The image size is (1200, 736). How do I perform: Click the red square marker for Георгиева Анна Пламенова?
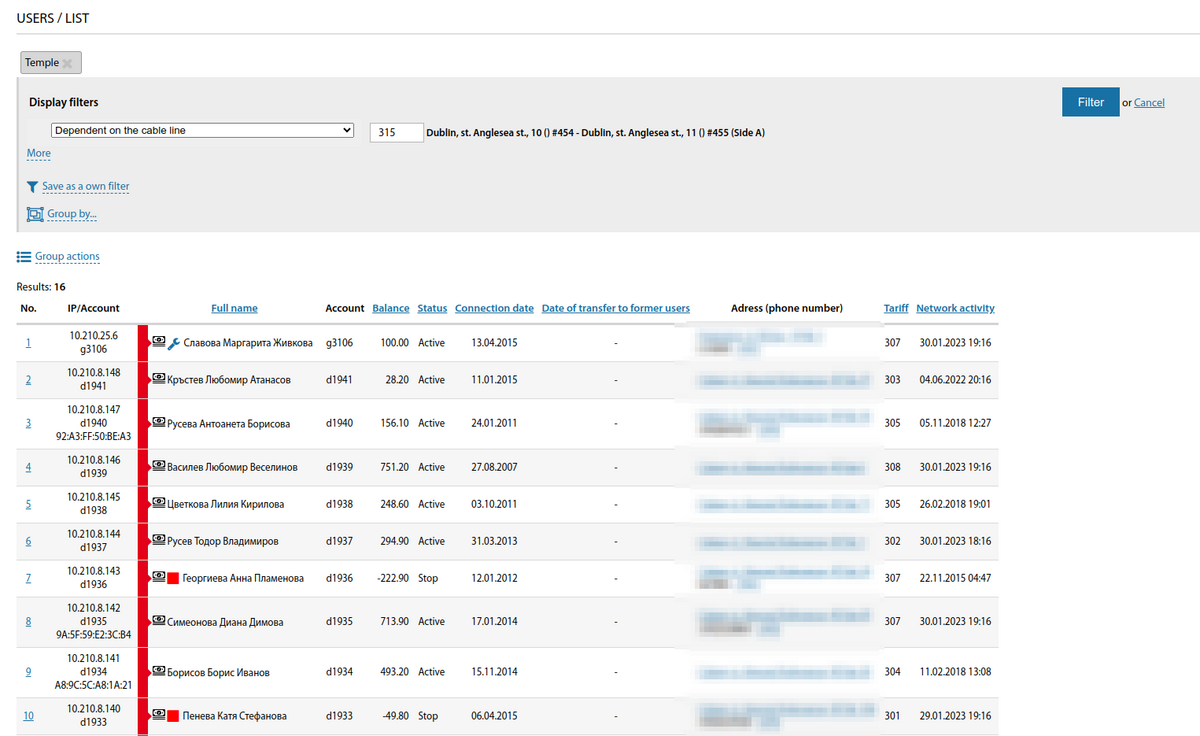click(173, 578)
